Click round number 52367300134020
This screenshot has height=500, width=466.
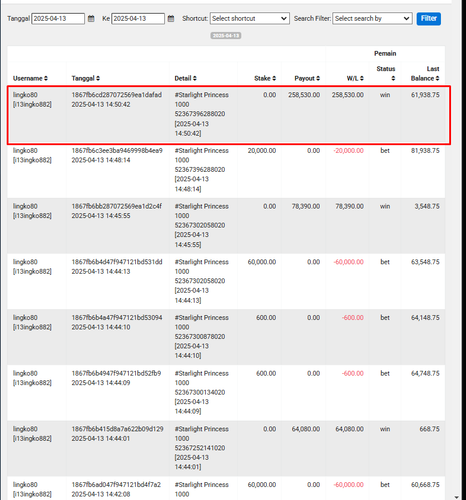200,392
